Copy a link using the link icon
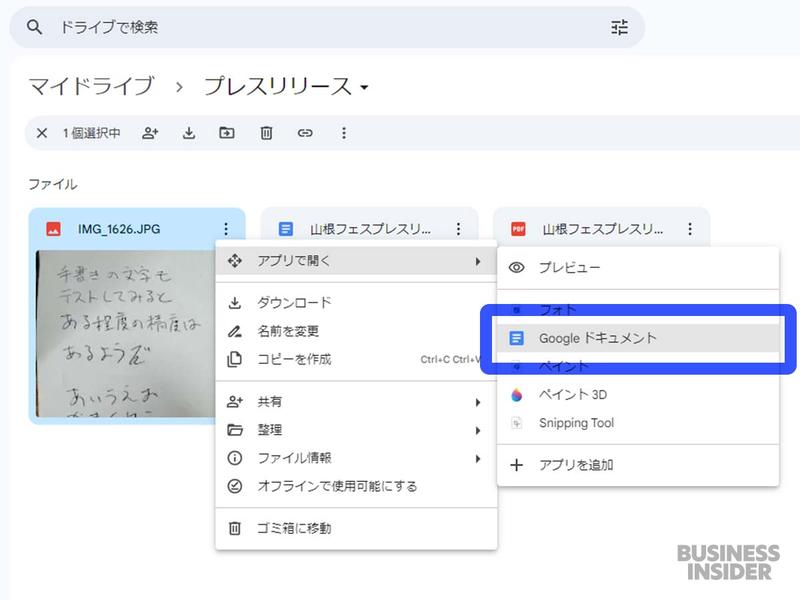 click(305, 133)
